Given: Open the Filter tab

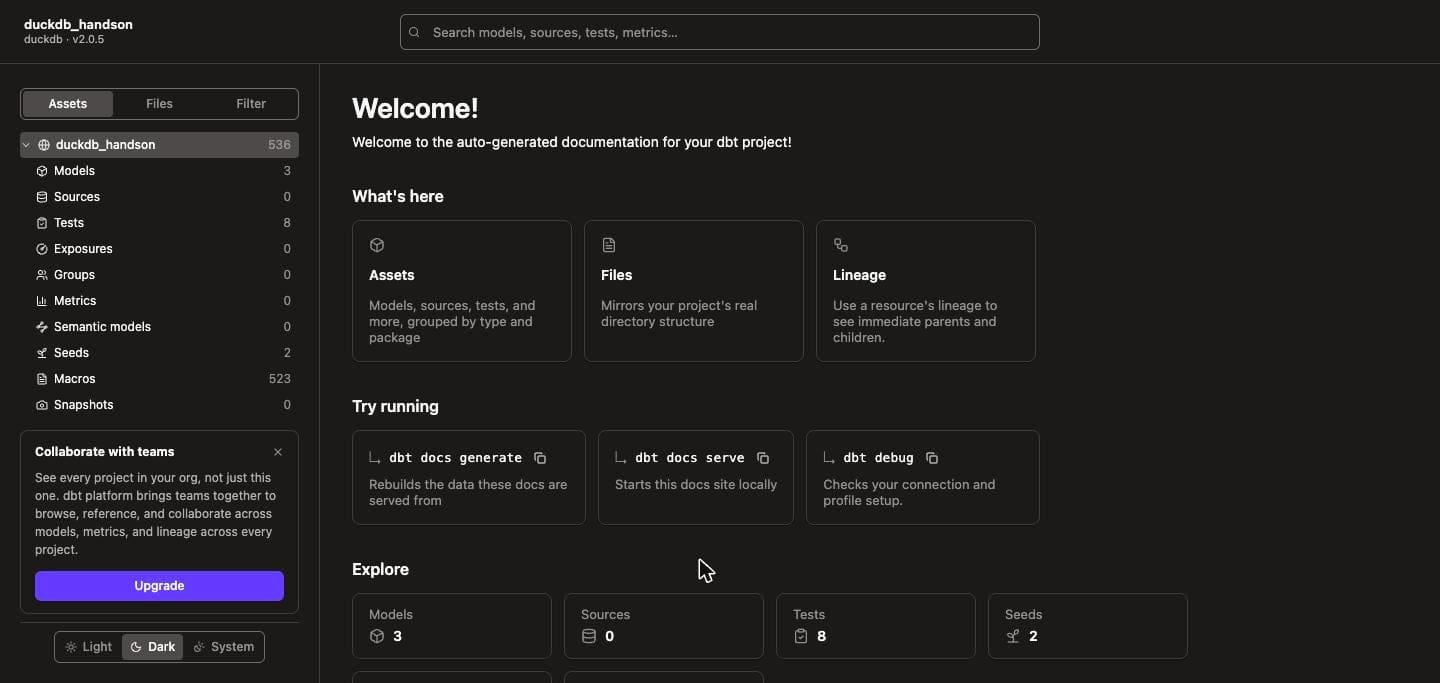Looking at the screenshot, I should coord(251,104).
